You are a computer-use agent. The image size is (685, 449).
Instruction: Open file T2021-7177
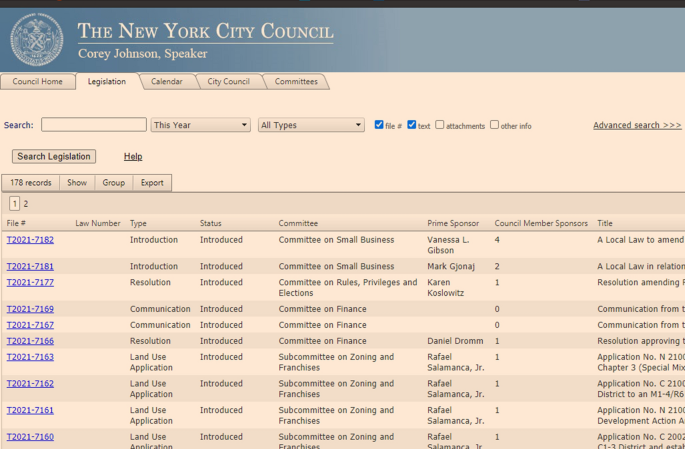pos(30,283)
